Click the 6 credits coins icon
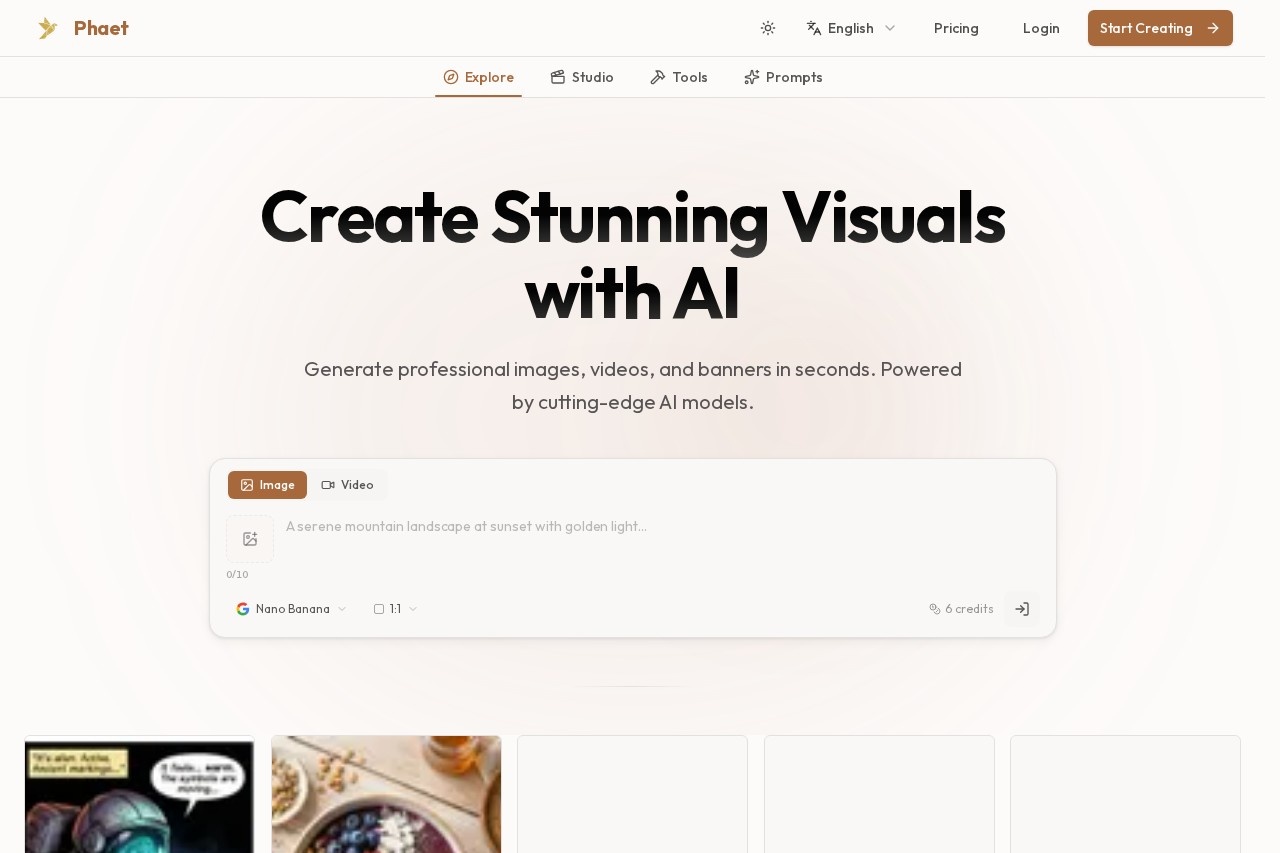The image size is (1280, 853). [x=935, y=609]
